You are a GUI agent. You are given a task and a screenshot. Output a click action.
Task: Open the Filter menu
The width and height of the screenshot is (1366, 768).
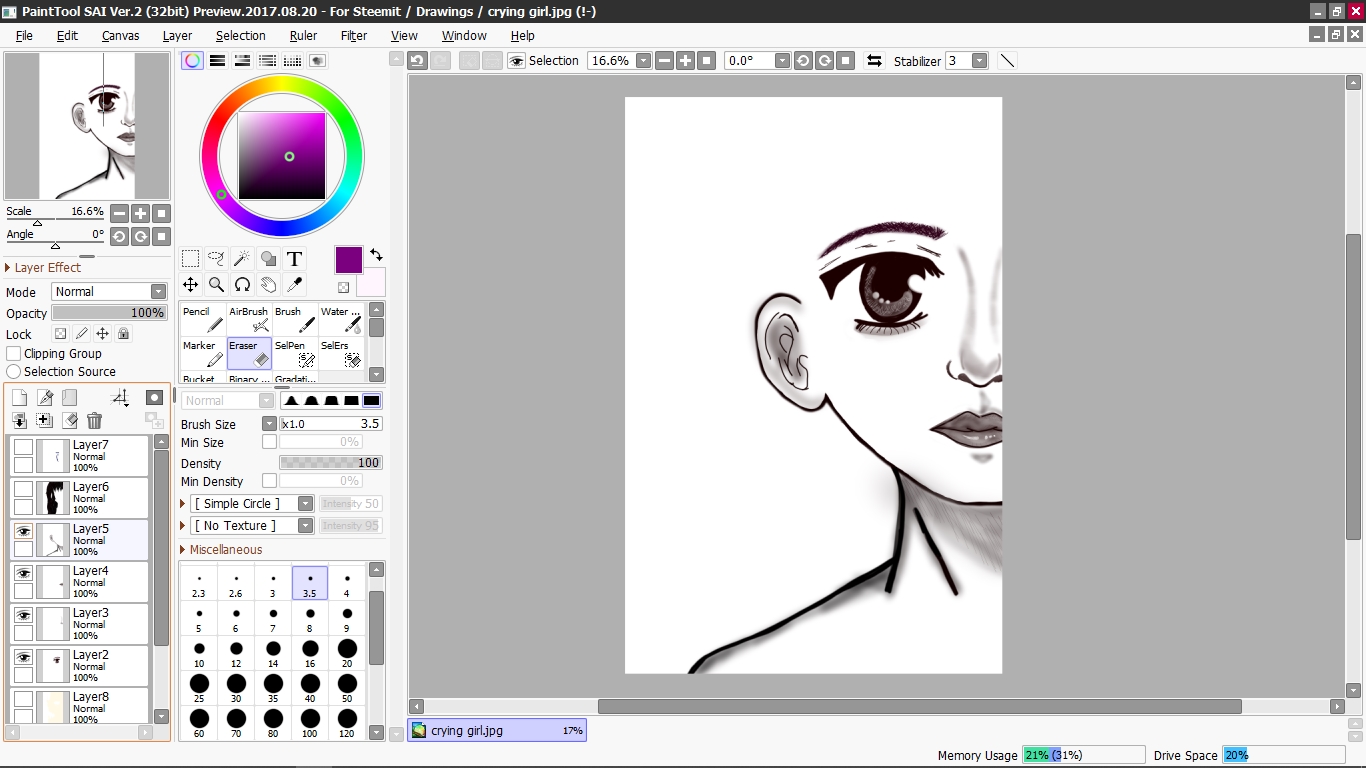pyautogui.click(x=354, y=35)
